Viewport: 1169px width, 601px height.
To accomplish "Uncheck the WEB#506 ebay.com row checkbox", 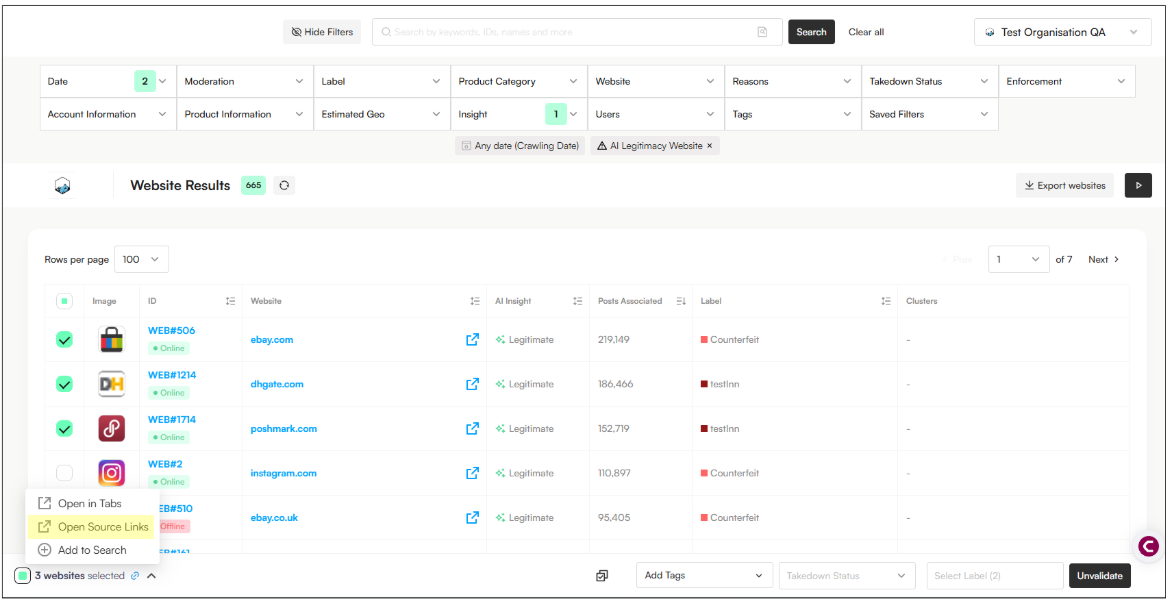I will tap(64, 340).
